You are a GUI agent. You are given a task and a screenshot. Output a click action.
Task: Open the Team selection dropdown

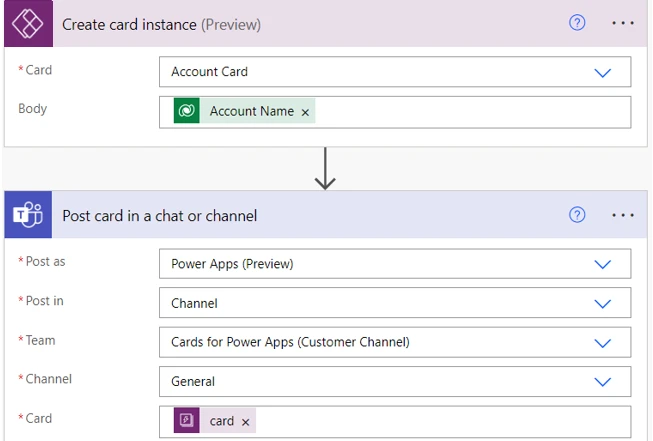602,342
